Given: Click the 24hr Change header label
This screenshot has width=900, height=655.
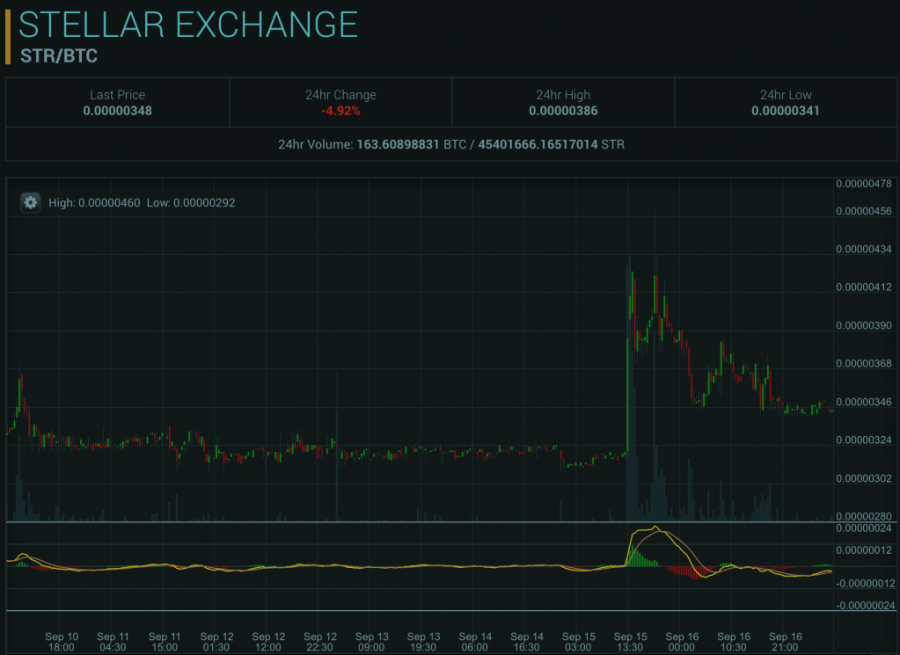Looking at the screenshot, I should [x=340, y=95].
